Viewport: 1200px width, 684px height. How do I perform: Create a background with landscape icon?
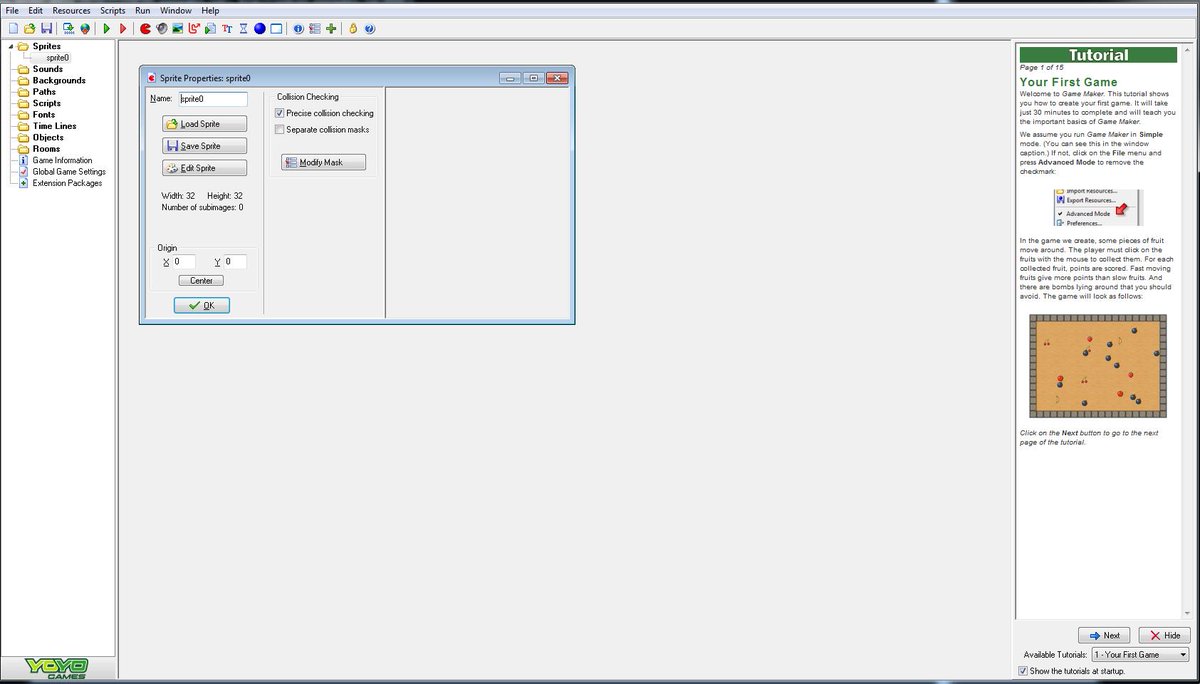click(178, 29)
